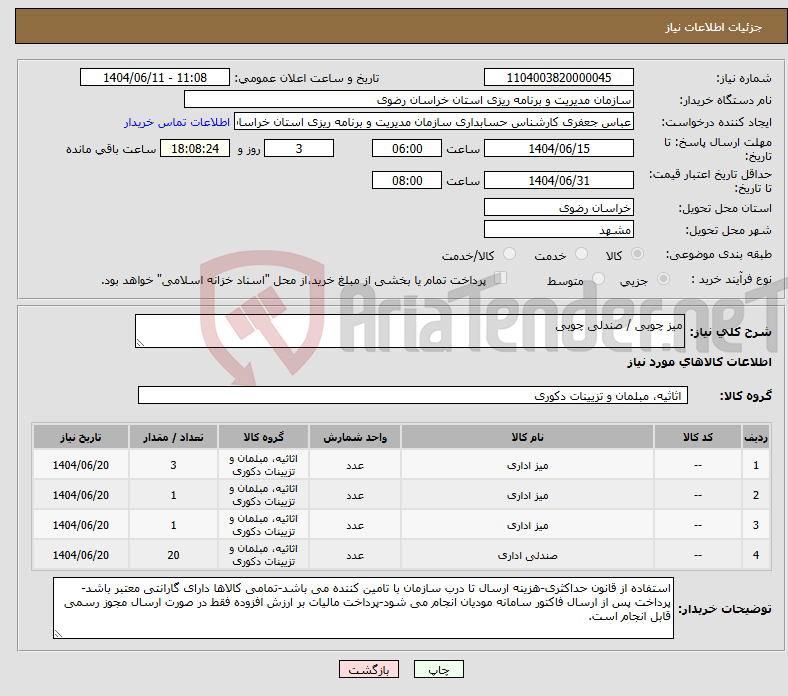Select the خدمت radio button
Image resolution: width=788 pixels, height=696 pixels.
pos(581,254)
